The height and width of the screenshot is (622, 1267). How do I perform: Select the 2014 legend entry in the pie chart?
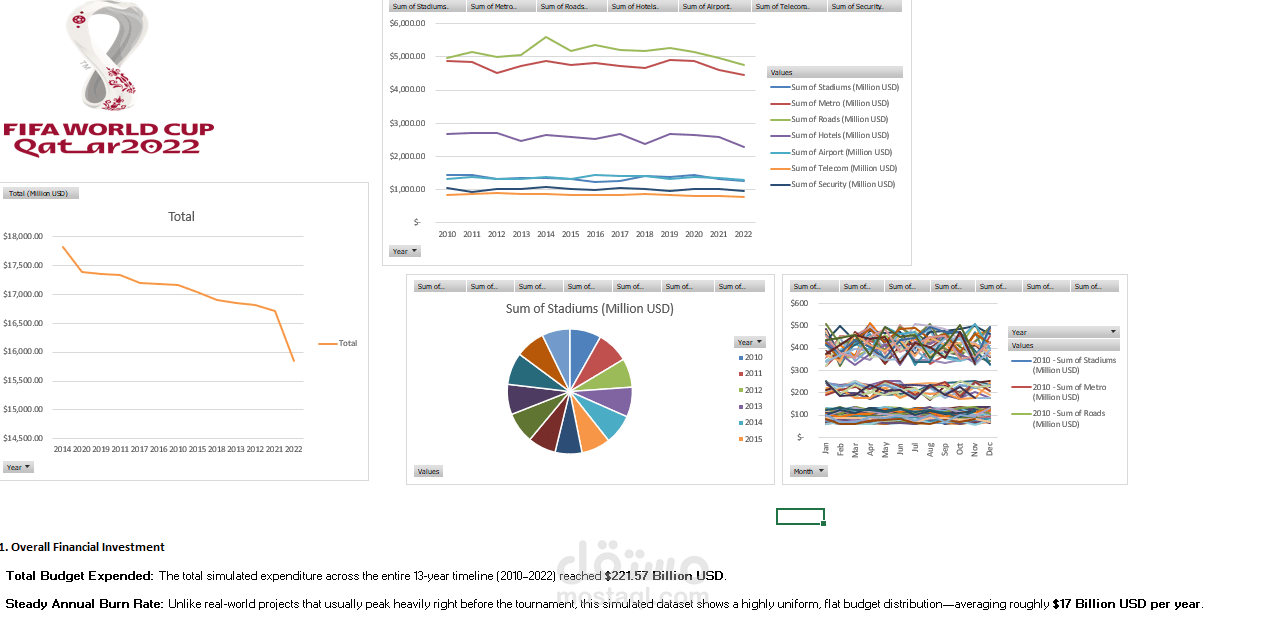[x=750, y=422]
